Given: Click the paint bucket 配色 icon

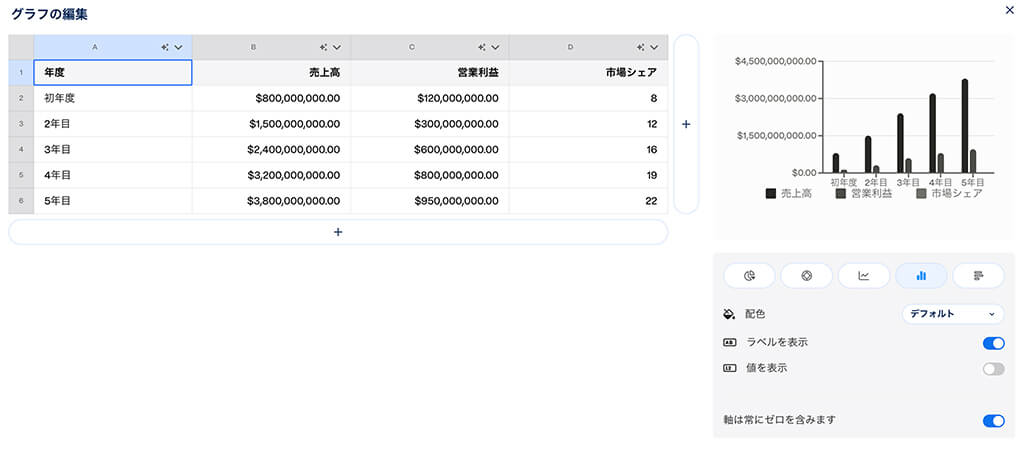Looking at the screenshot, I should coord(729,314).
